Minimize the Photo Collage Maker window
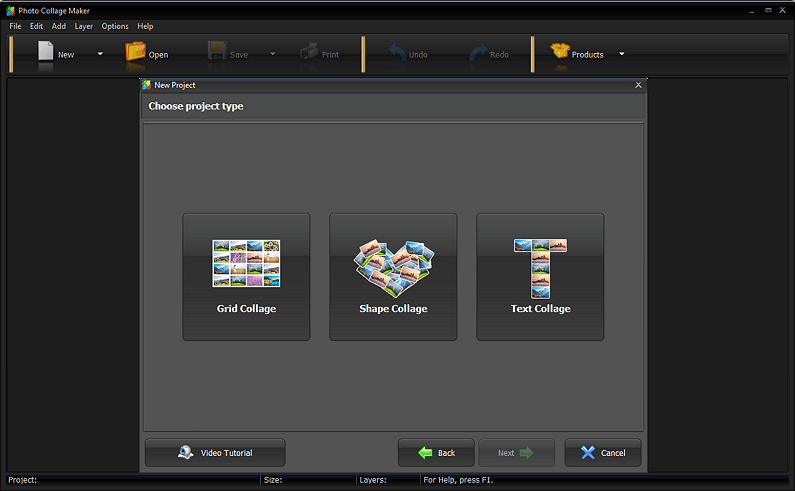The image size is (795, 491). [x=752, y=11]
